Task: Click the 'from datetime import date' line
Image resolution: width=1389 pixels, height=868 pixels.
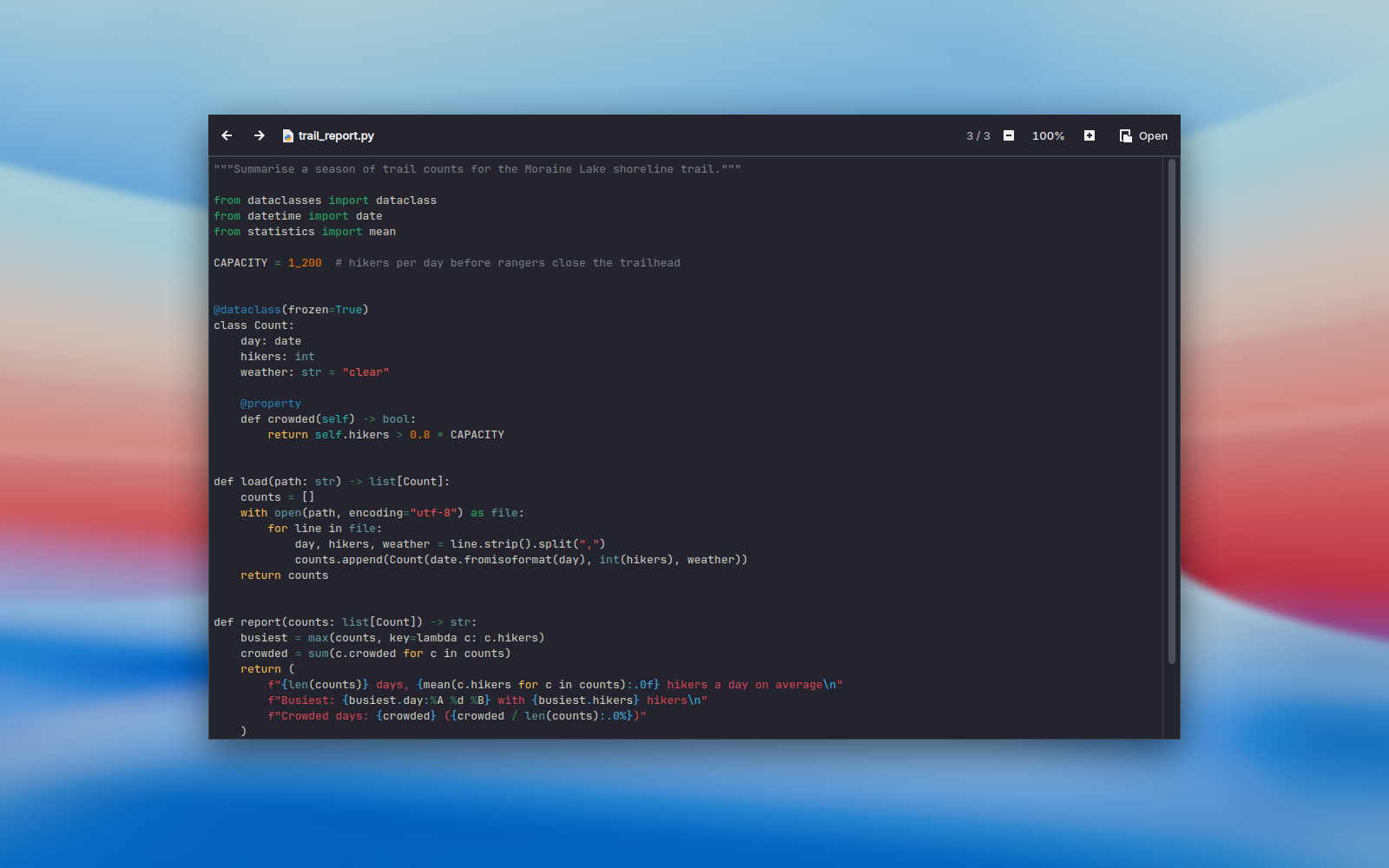Action: (x=298, y=216)
